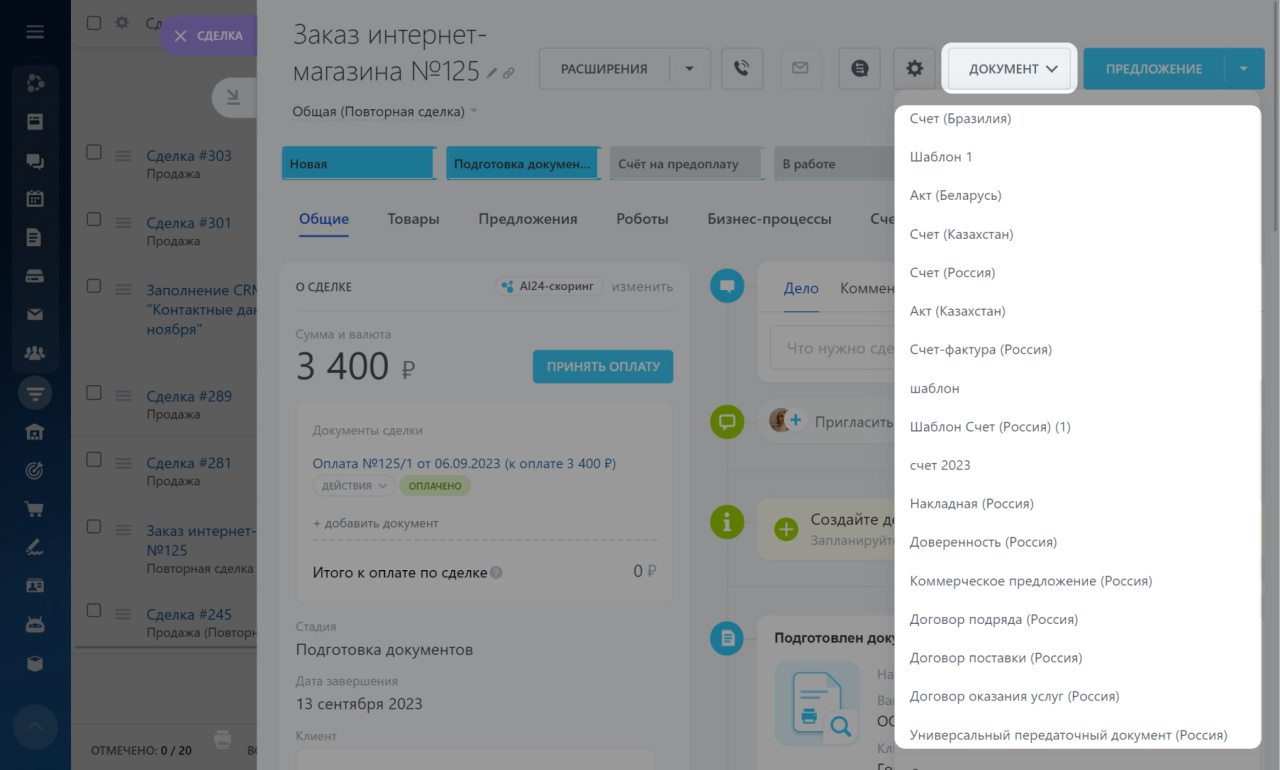Viewport: 1280px width, 770px height.
Task: Open the calendar icon in sidebar
Action: pos(35,198)
